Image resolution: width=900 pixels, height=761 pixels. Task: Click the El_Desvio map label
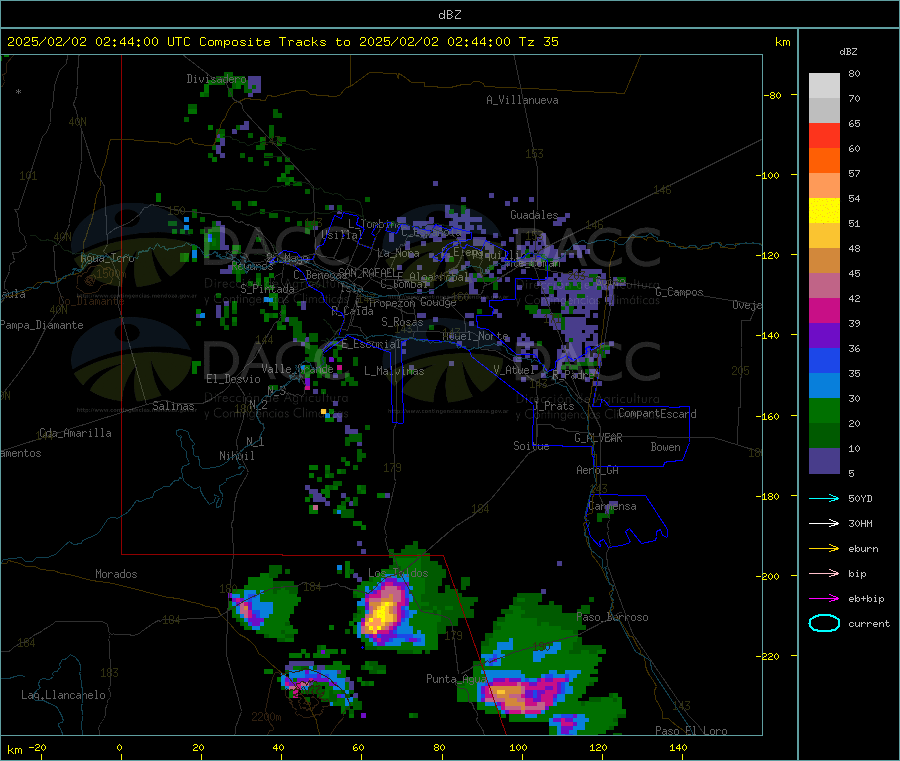[x=234, y=379]
